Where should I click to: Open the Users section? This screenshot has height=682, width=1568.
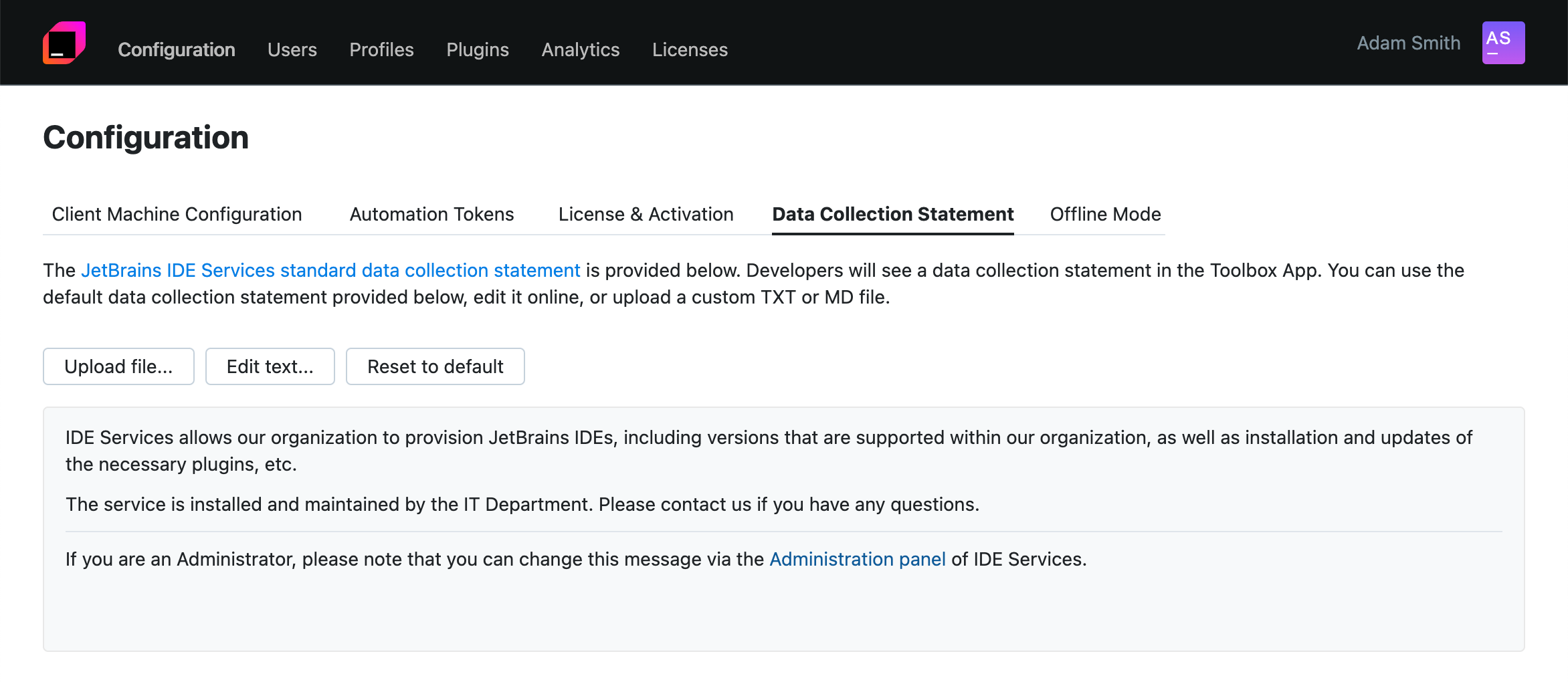click(292, 49)
